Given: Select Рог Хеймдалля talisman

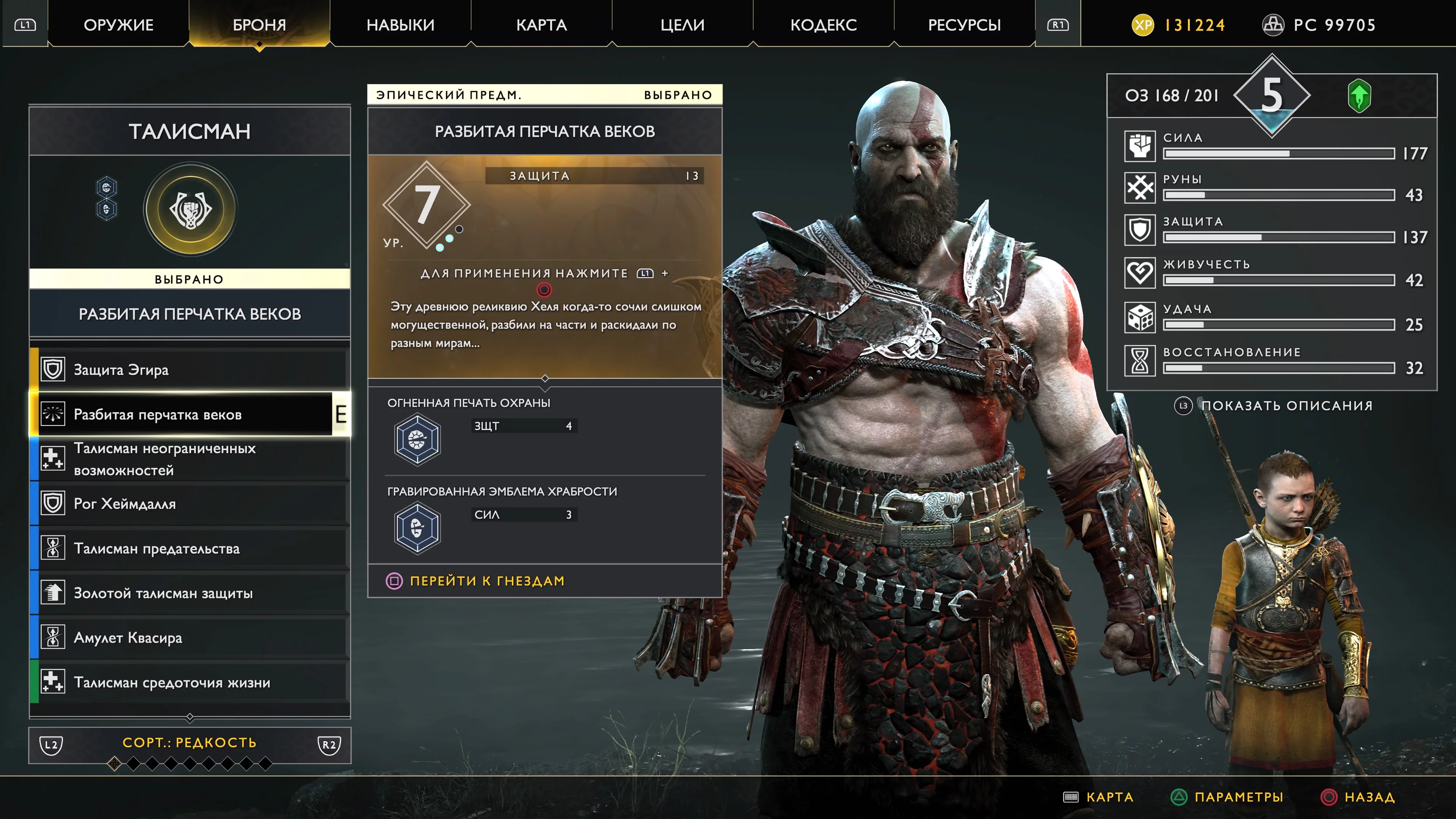Looking at the screenshot, I should 190,504.
